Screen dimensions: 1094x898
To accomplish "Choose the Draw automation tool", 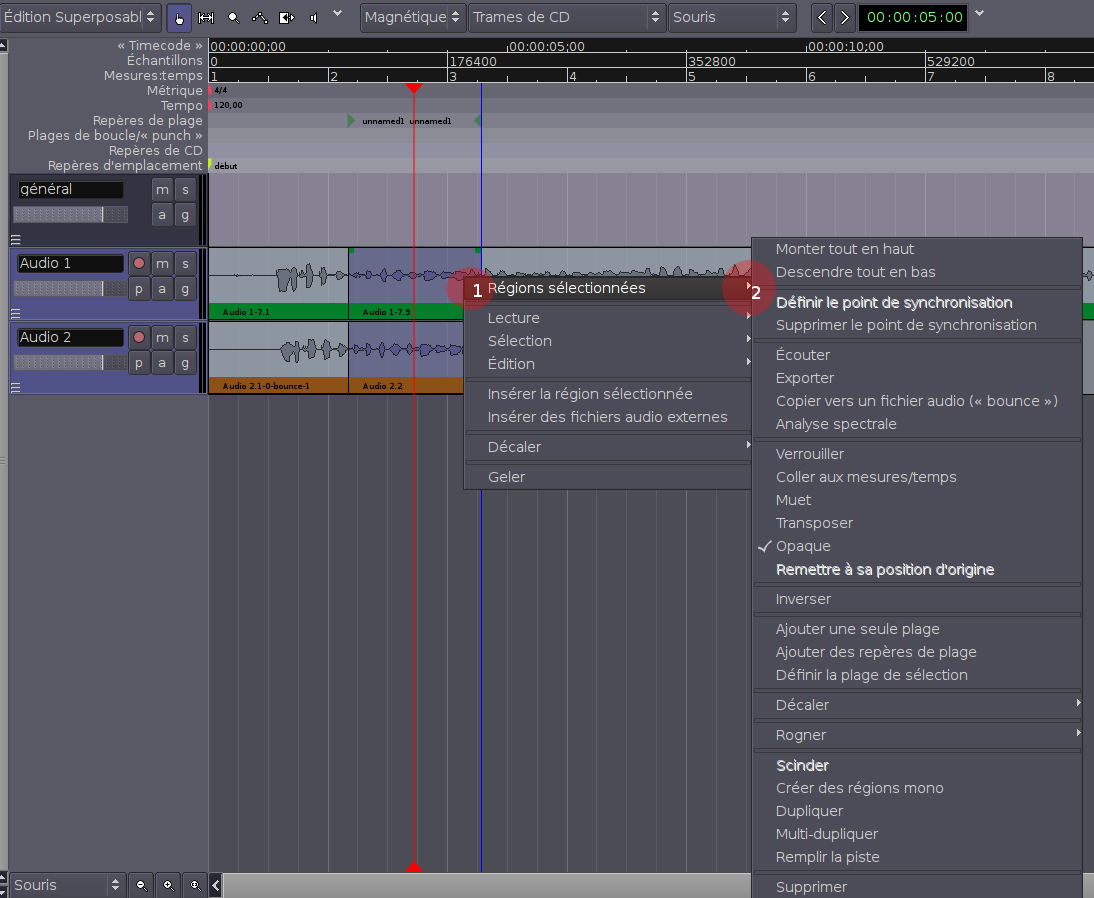I will point(258,17).
